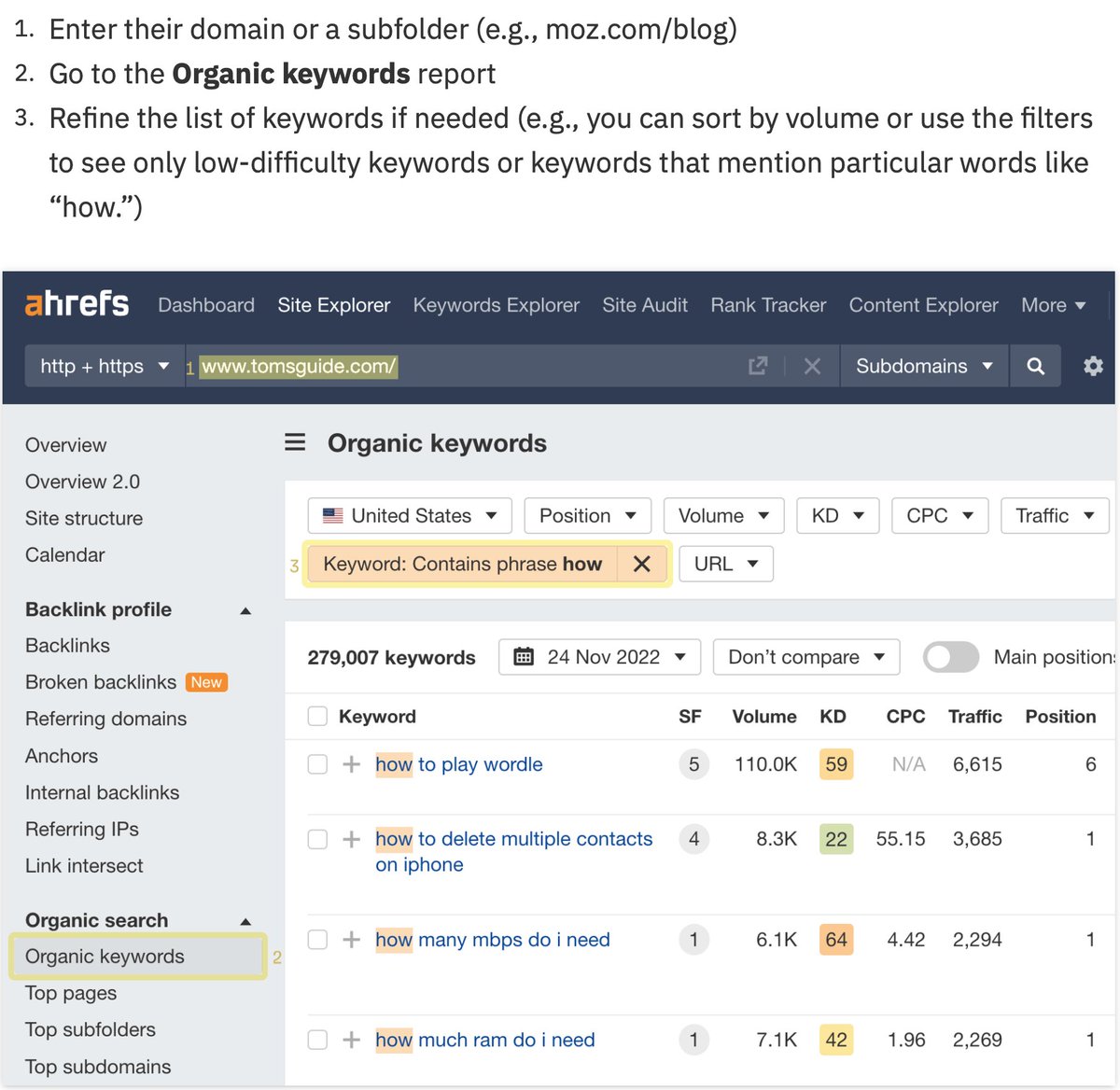
Task: Toggle sidebar with hamburger menu icon
Action: [x=295, y=442]
